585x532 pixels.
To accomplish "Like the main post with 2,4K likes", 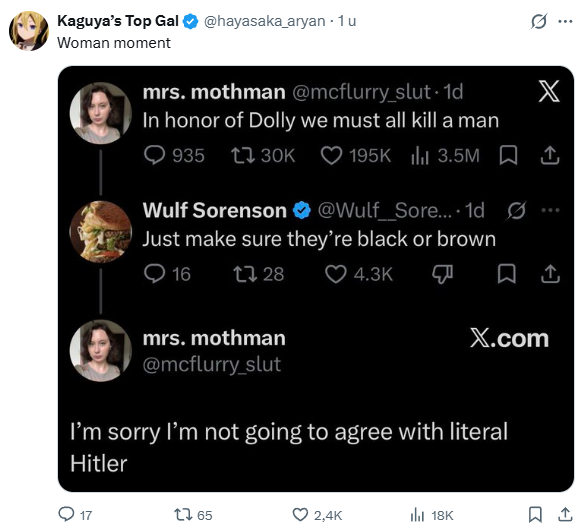I will coord(317,515).
